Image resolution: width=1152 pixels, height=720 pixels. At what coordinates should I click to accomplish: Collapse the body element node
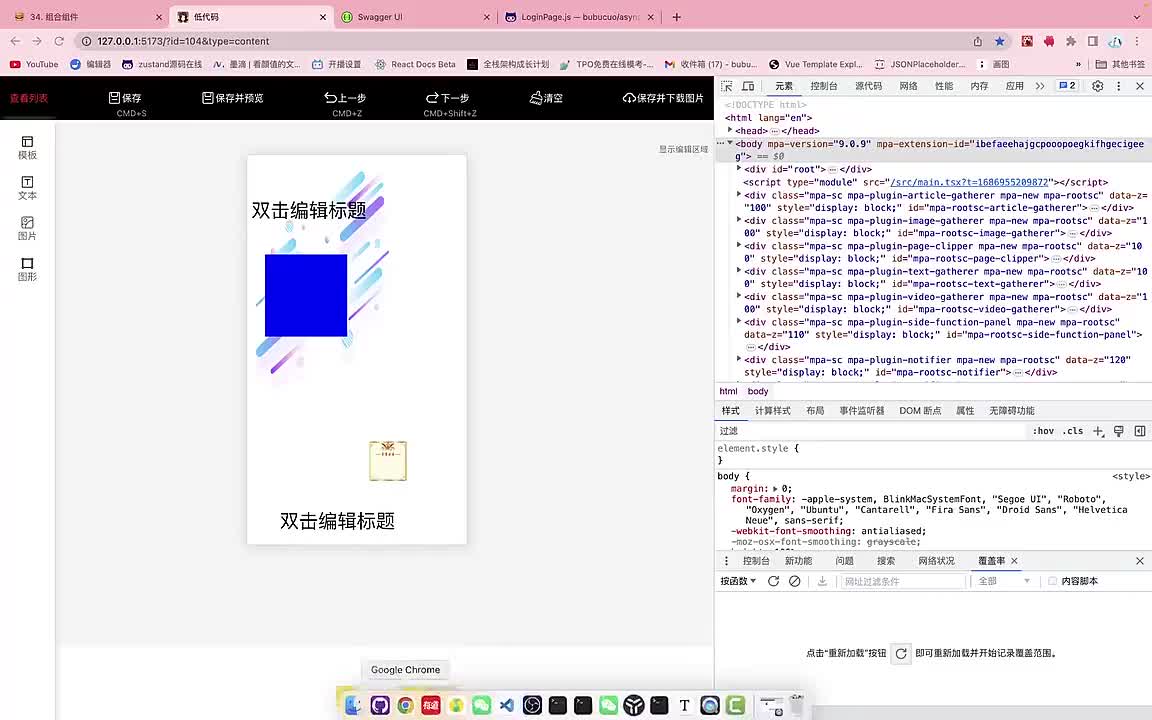point(730,143)
